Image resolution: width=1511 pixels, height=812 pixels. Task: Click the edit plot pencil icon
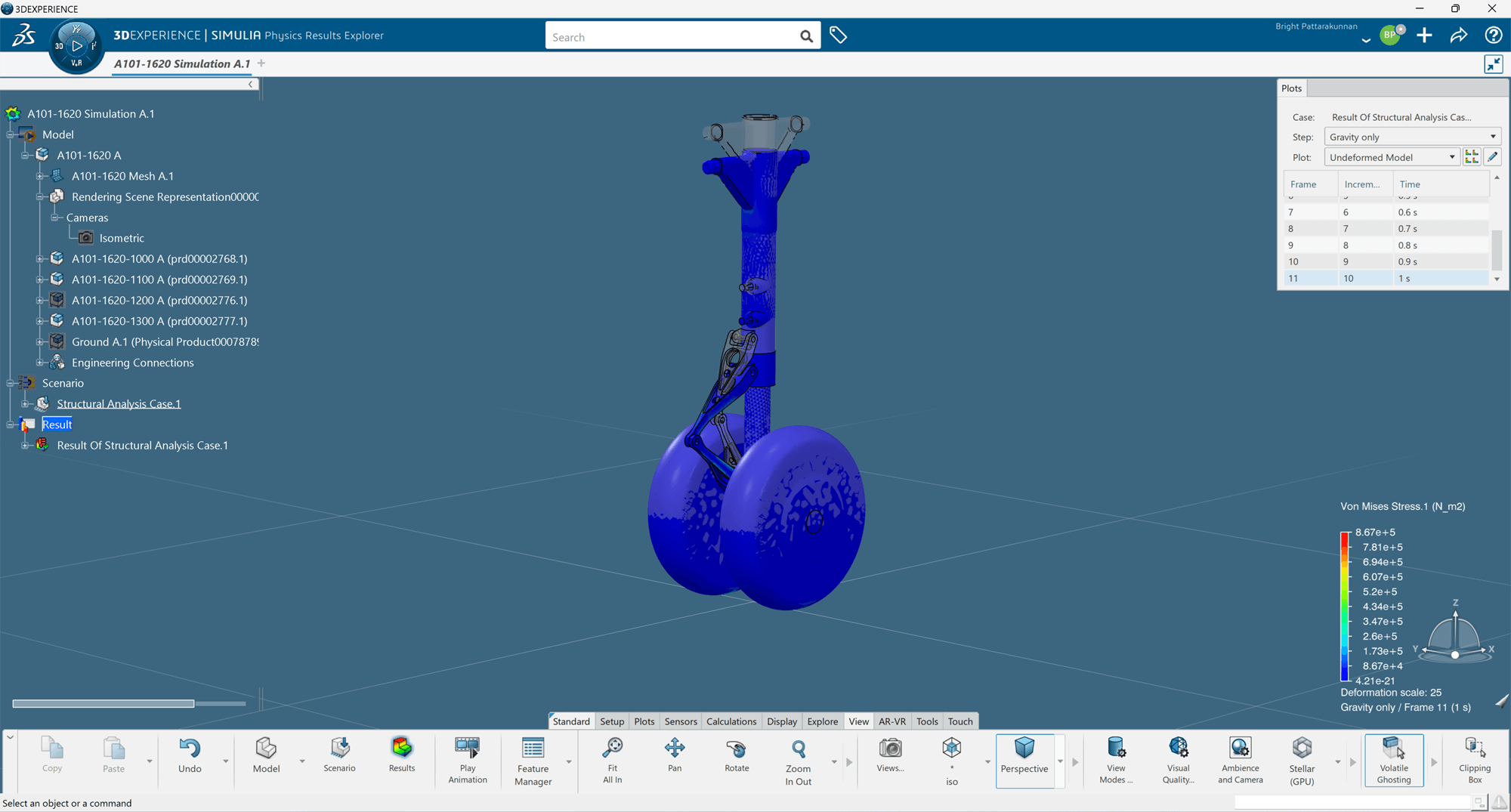pyautogui.click(x=1492, y=157)
